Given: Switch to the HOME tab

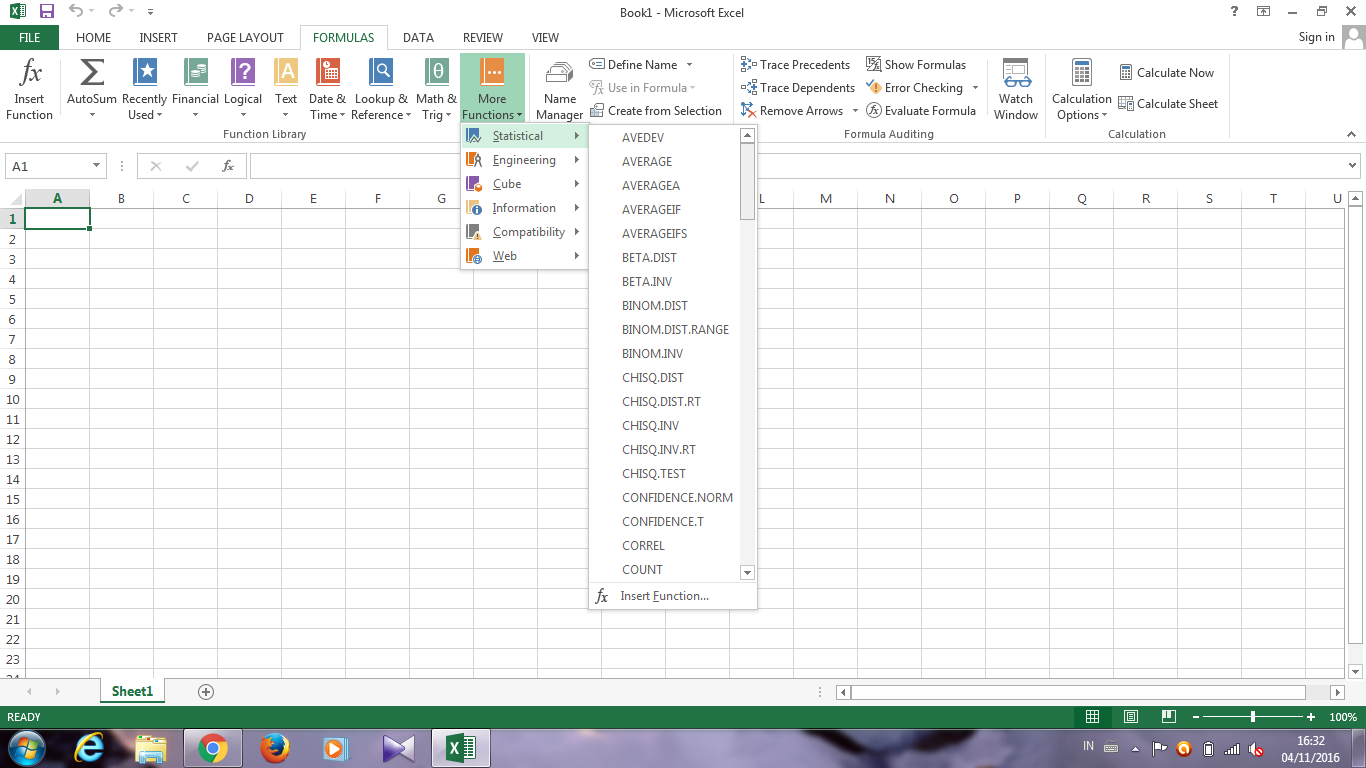Looking at the screenshot, I should coord(93,38).
